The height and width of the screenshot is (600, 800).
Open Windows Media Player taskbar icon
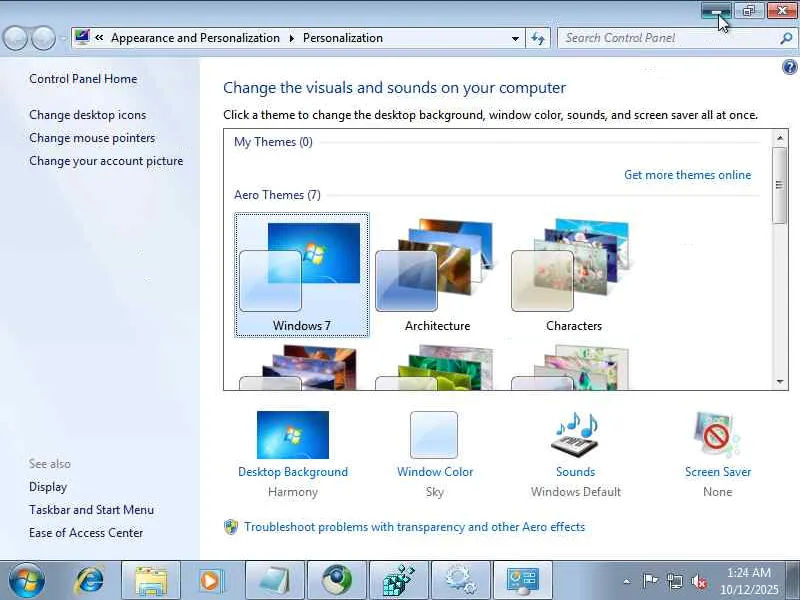coord(212,581)
